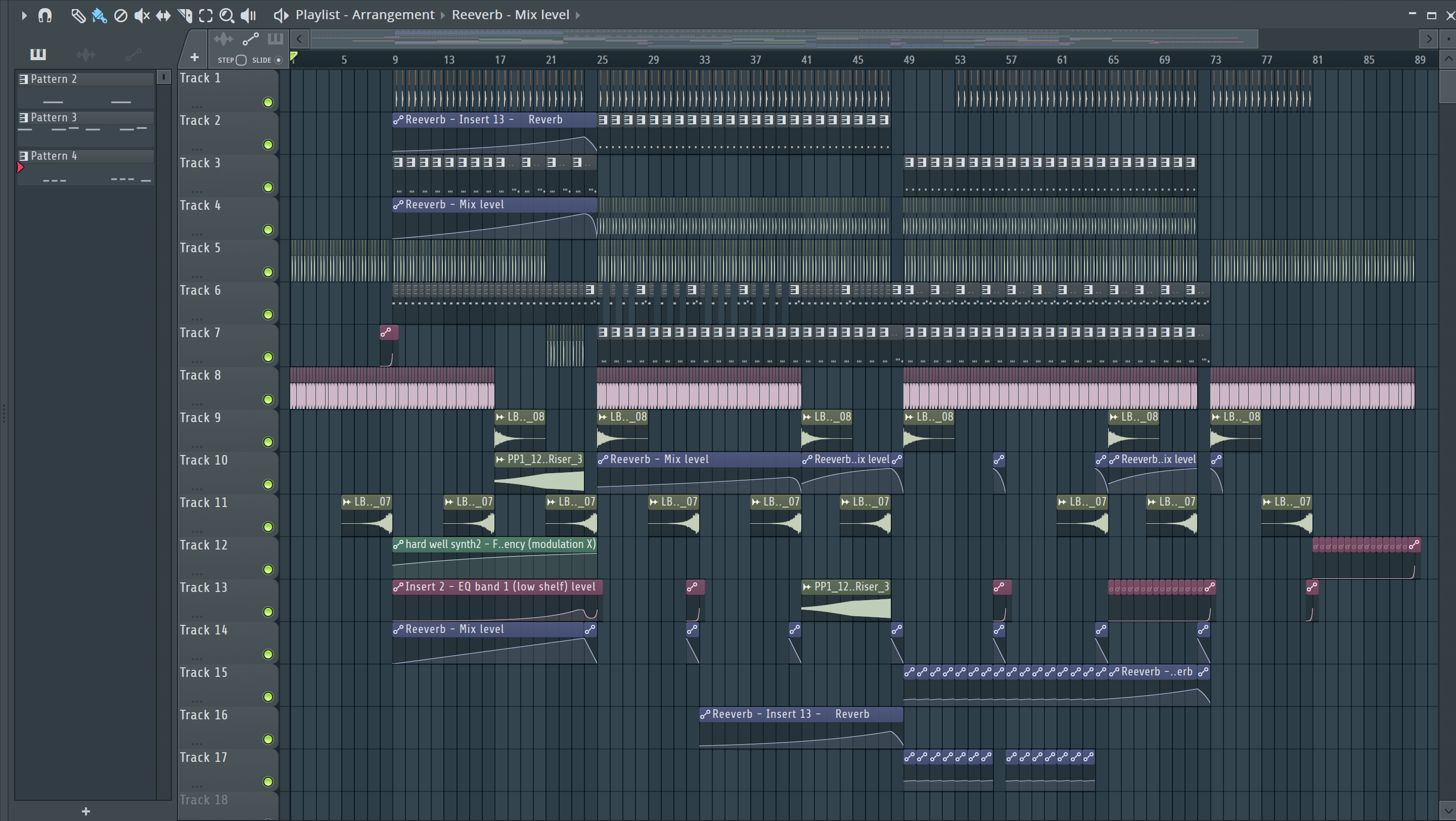
Task: Click bar 73 on the timeline ruler
Action: pos(1215,60)
